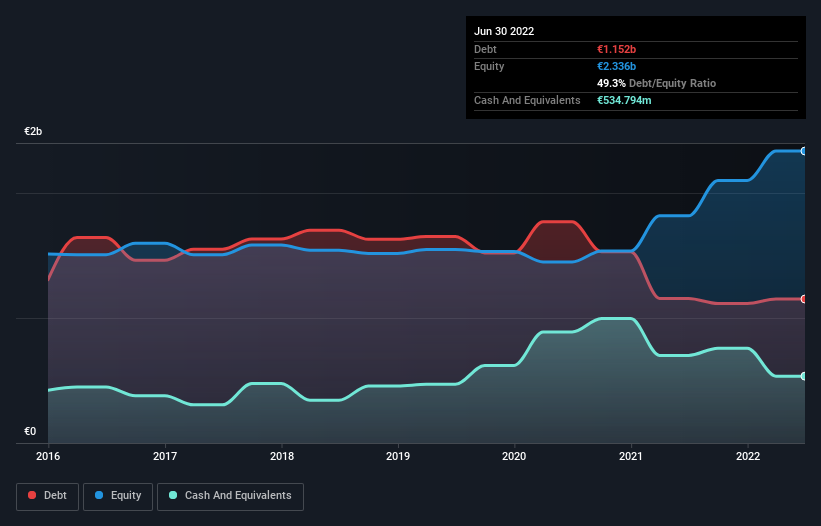Click the Jun 30 2022 tooltip date
Screen dimensions: 821x526
[x=504, y=31]
